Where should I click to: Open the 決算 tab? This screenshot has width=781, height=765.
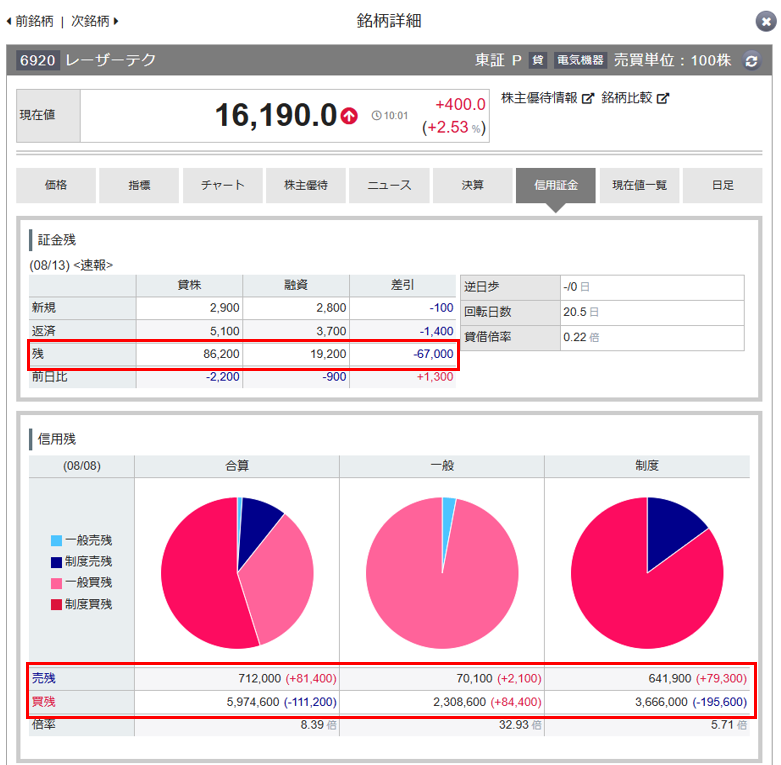(x=472, y=186)
